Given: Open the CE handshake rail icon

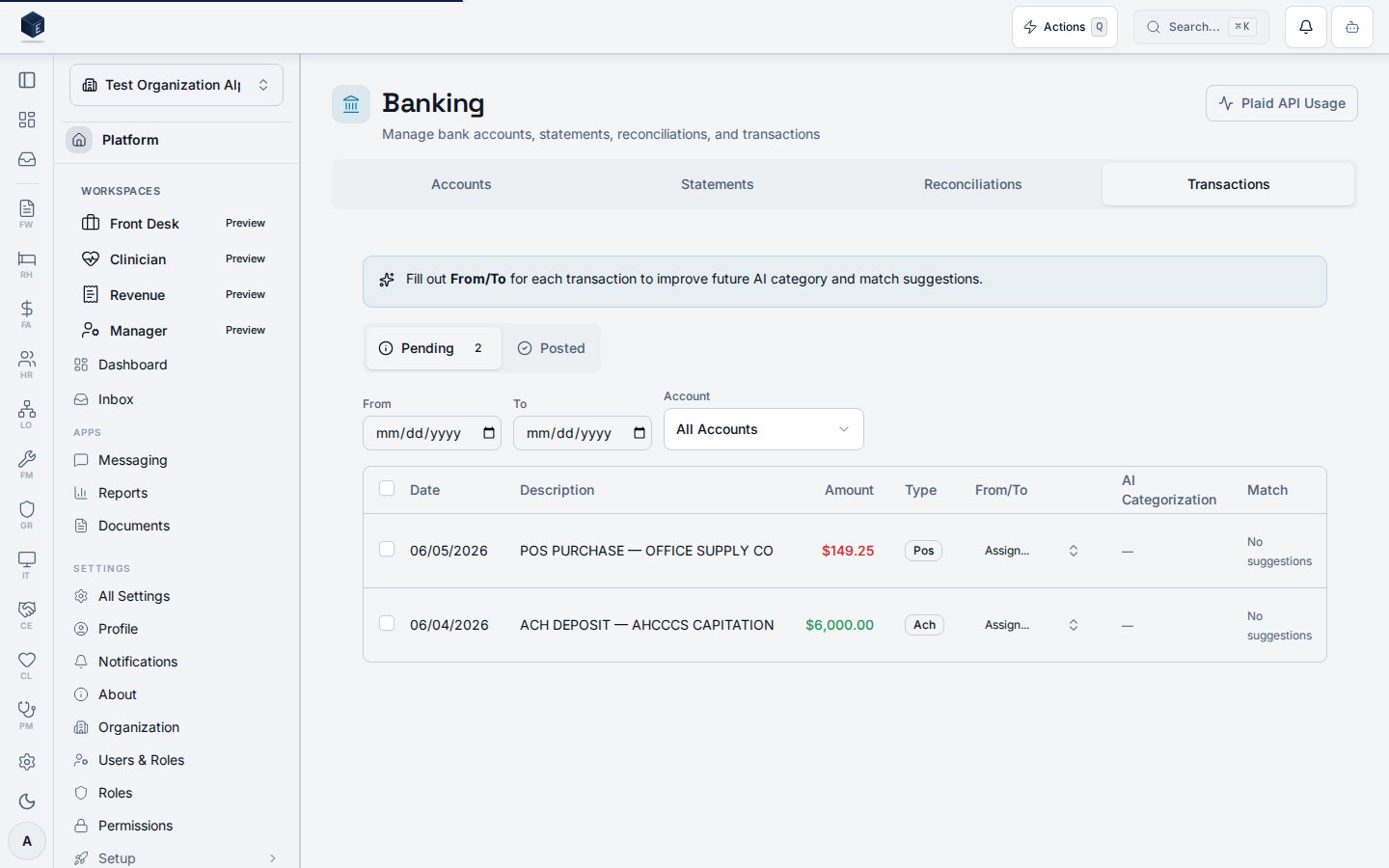Looking at the screenshot, I should [27, 614].
